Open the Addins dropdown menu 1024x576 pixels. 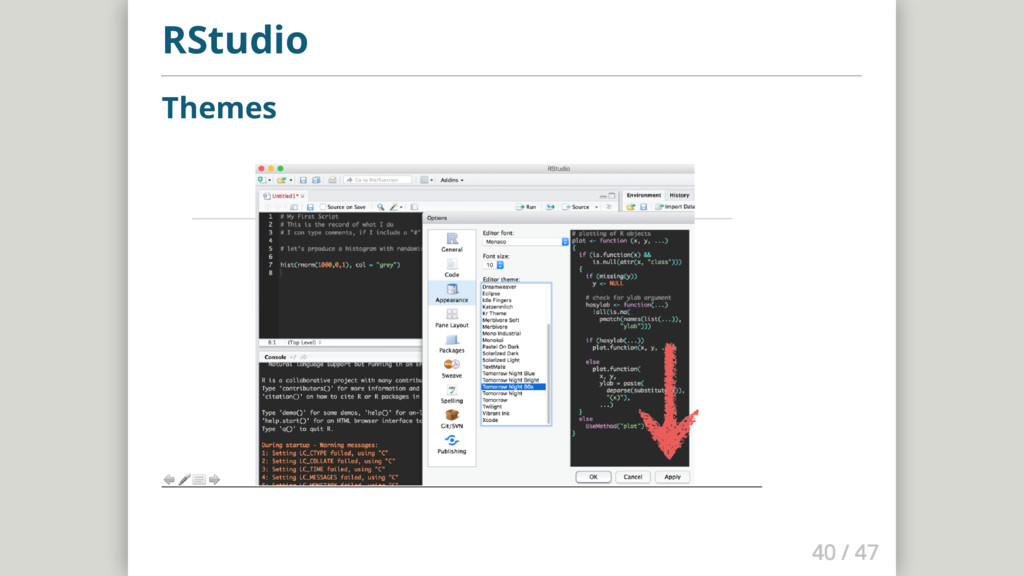[452, 180]
